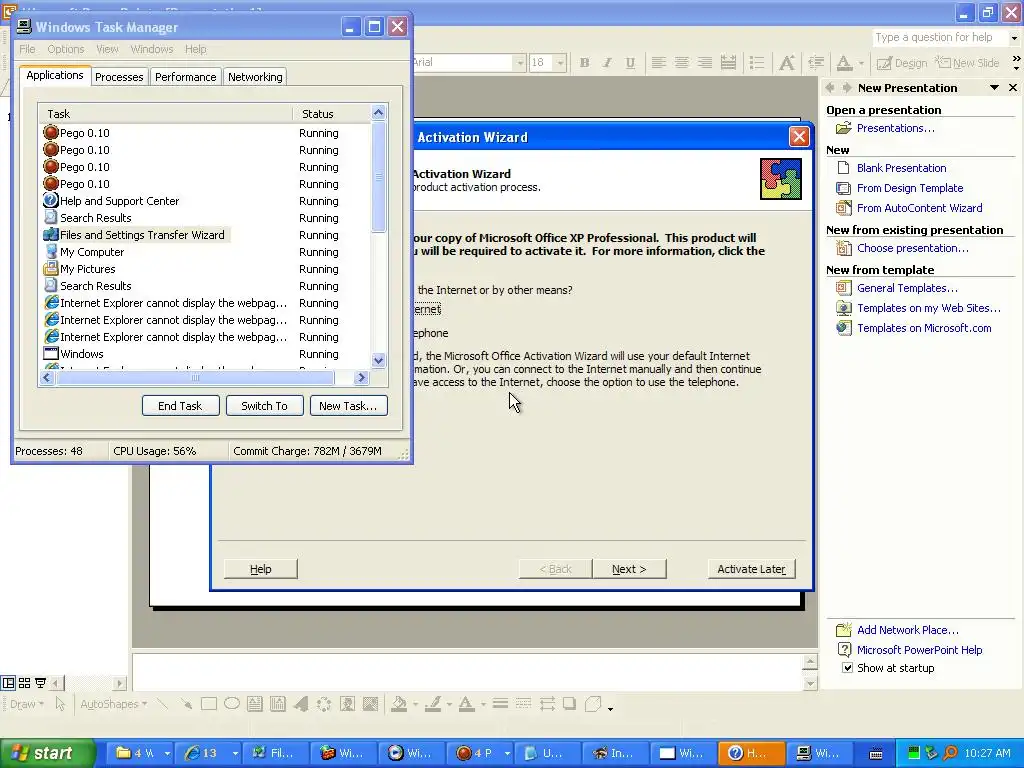This screenshot has height=768, width=1024.
Task: Open the Line Color dropdown arrow
Action: 449,704
